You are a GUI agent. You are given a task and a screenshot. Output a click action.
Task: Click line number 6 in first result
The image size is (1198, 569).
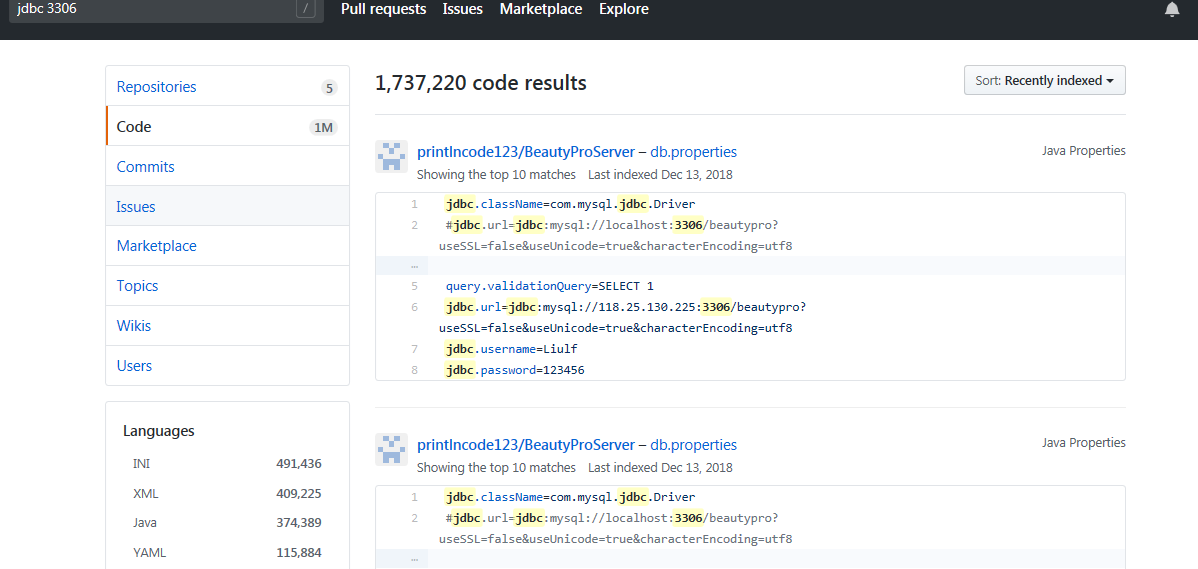click(x=414, y=307)
